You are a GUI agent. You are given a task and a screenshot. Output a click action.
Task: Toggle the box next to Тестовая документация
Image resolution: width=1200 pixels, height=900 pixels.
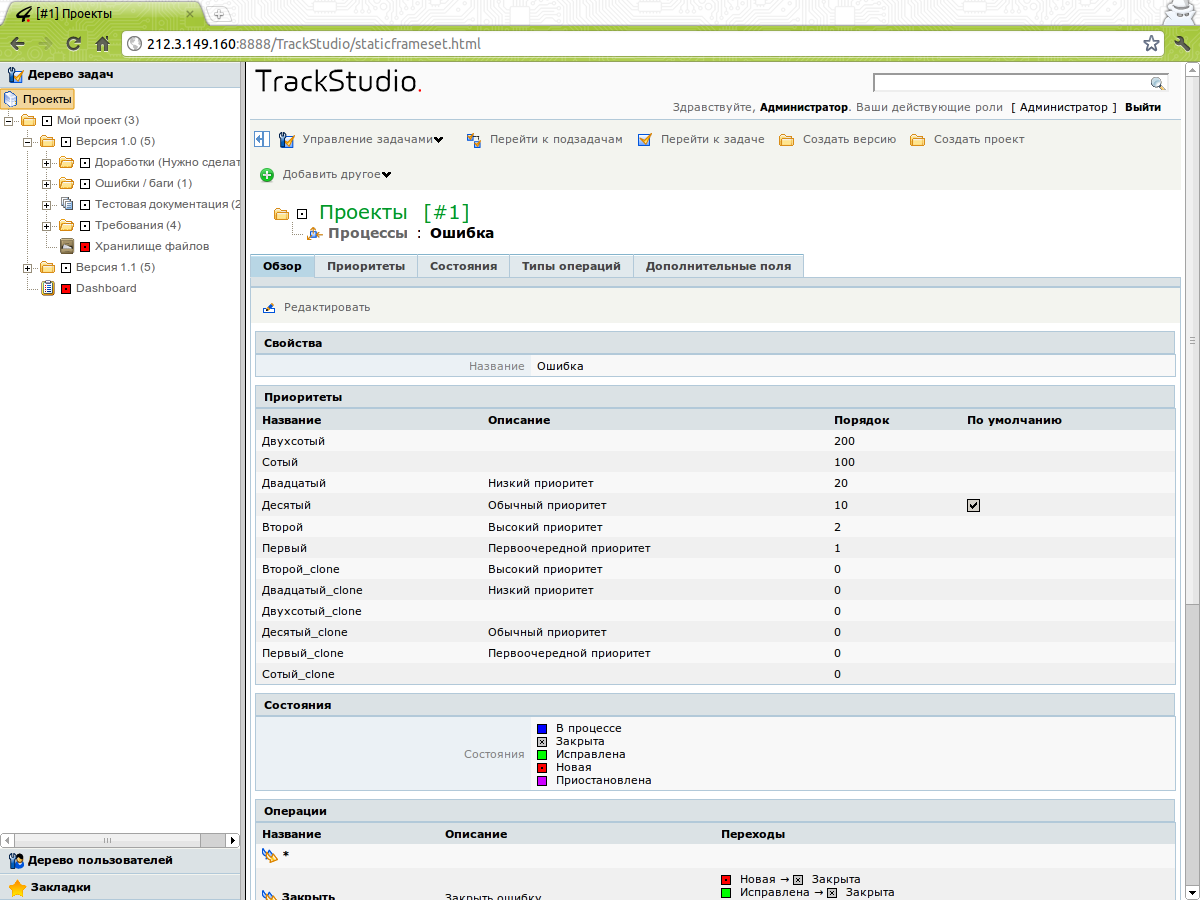click(x=85, y=204)
